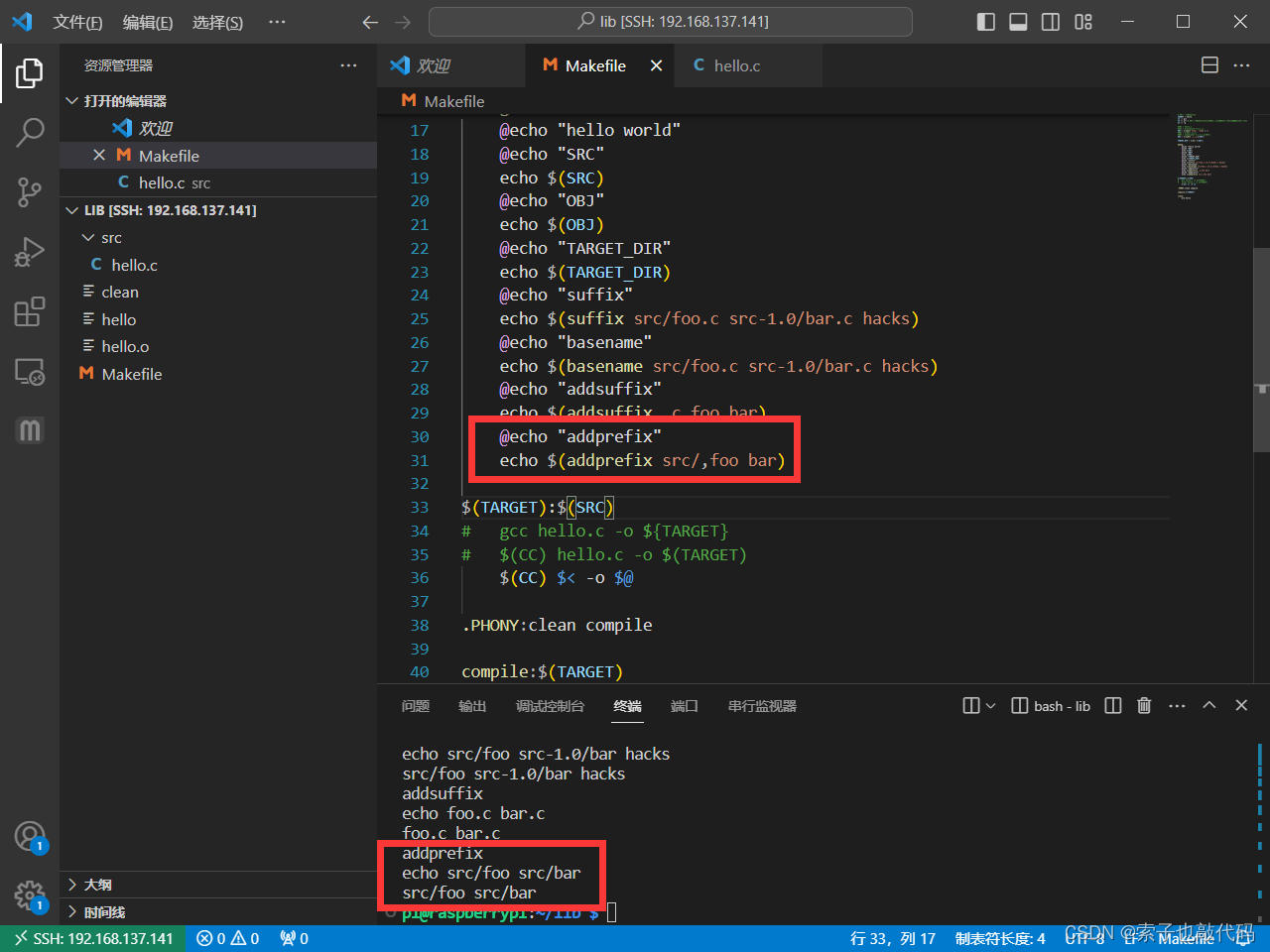1270x952 pixels.
Task: Open Source Control view
Action: tap(30, 192)
